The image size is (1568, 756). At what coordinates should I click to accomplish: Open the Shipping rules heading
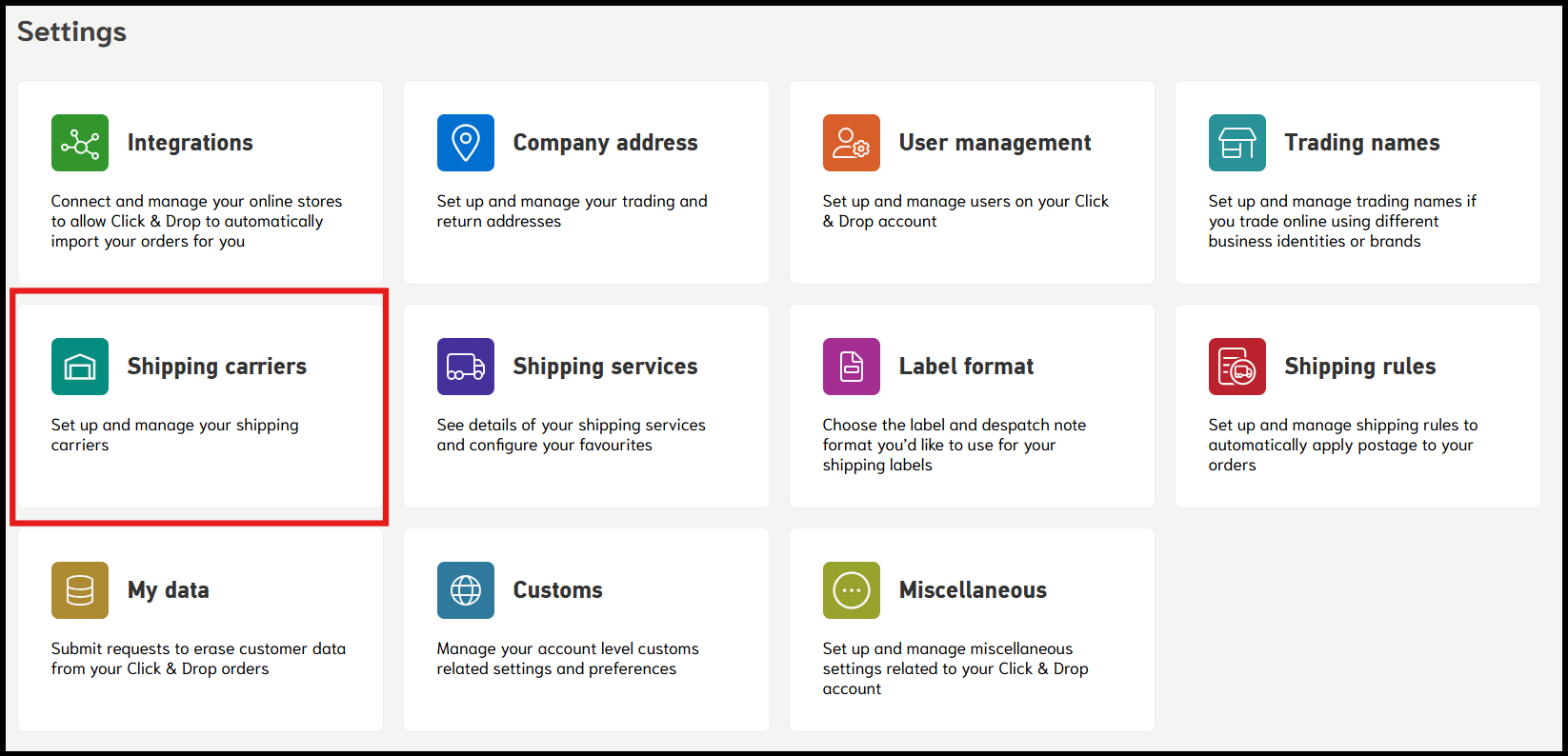pos(1359,367)
